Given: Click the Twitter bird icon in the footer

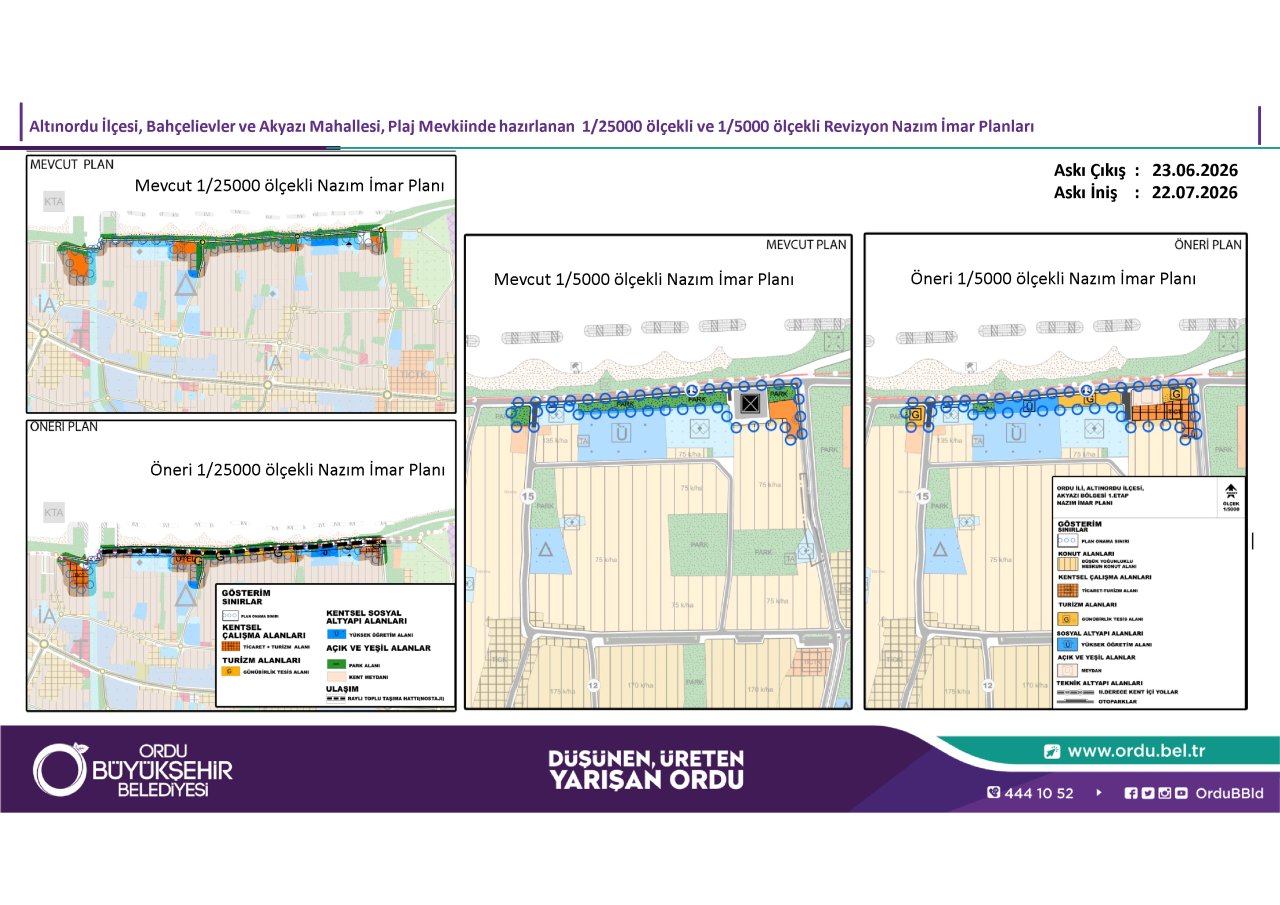Looking at the screenshot, I should (1148, 793).
